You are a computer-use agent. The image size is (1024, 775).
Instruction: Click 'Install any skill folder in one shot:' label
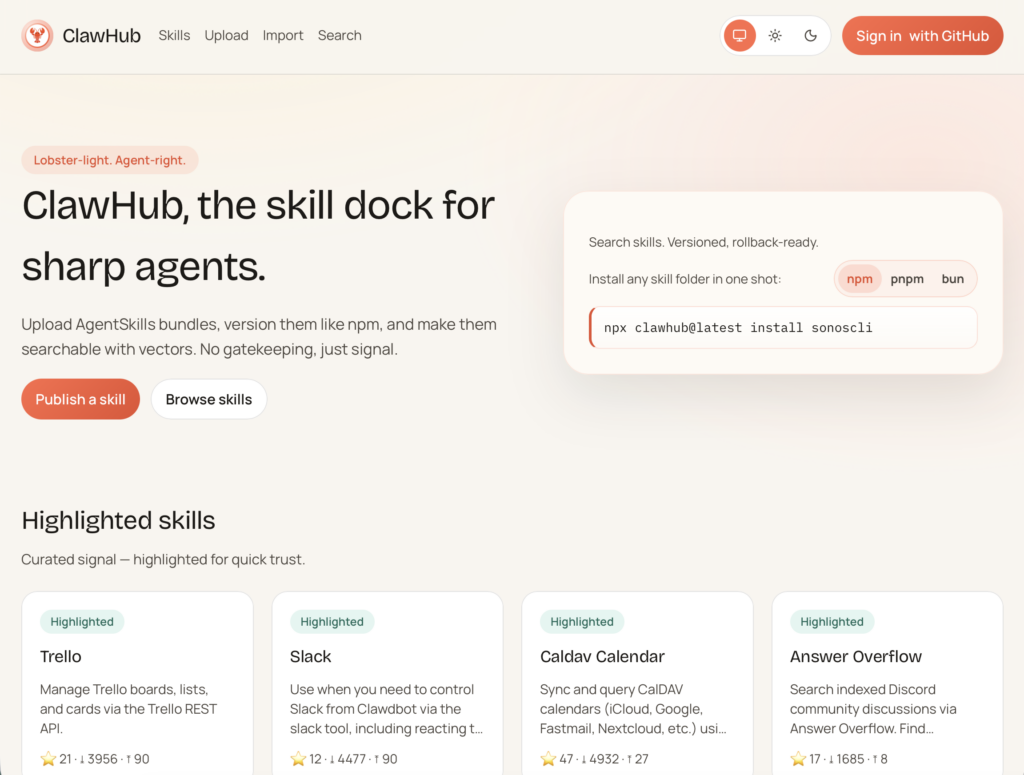click(684, 279)
